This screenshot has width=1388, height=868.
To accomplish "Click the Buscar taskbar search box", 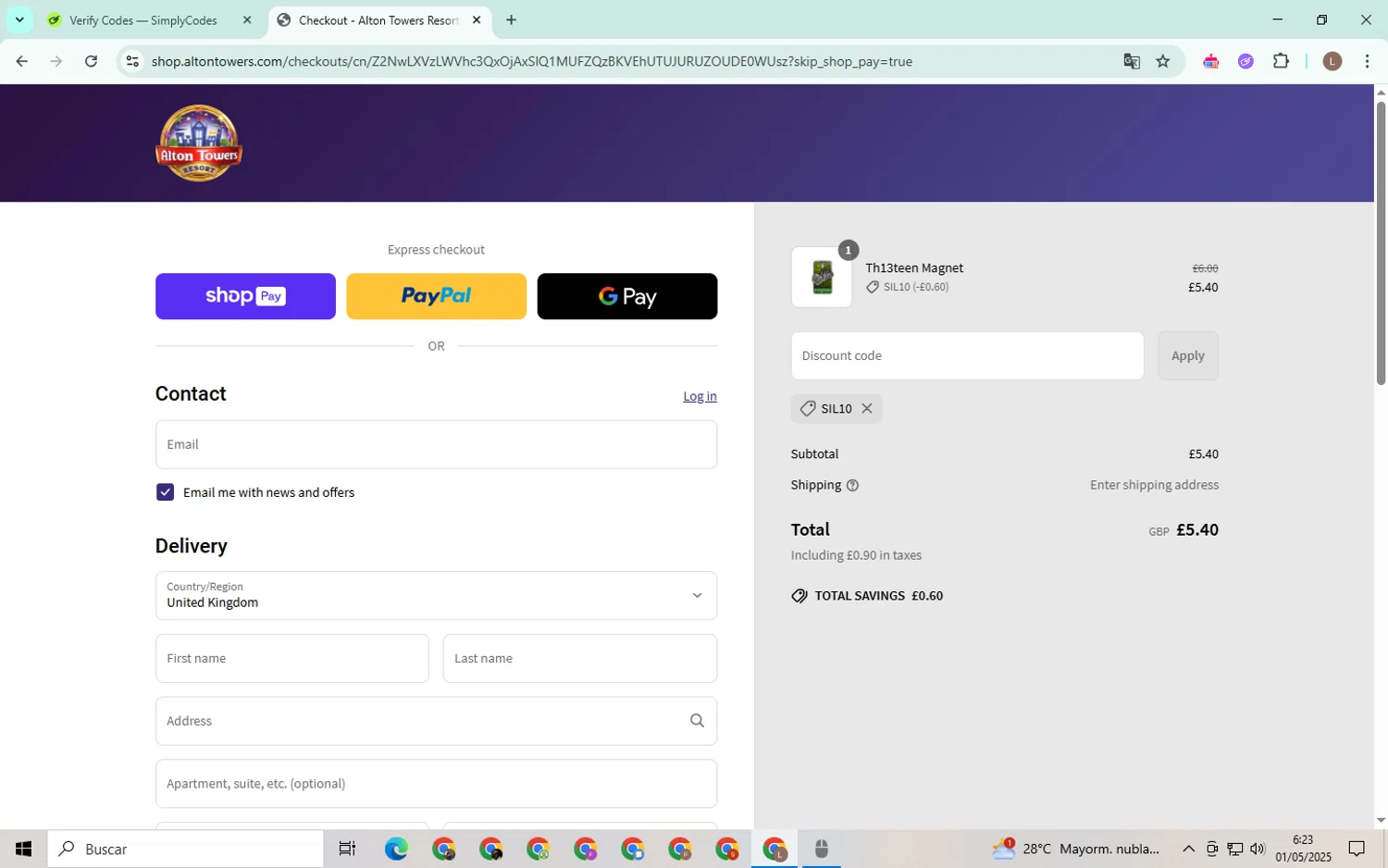I will point(185,849).
